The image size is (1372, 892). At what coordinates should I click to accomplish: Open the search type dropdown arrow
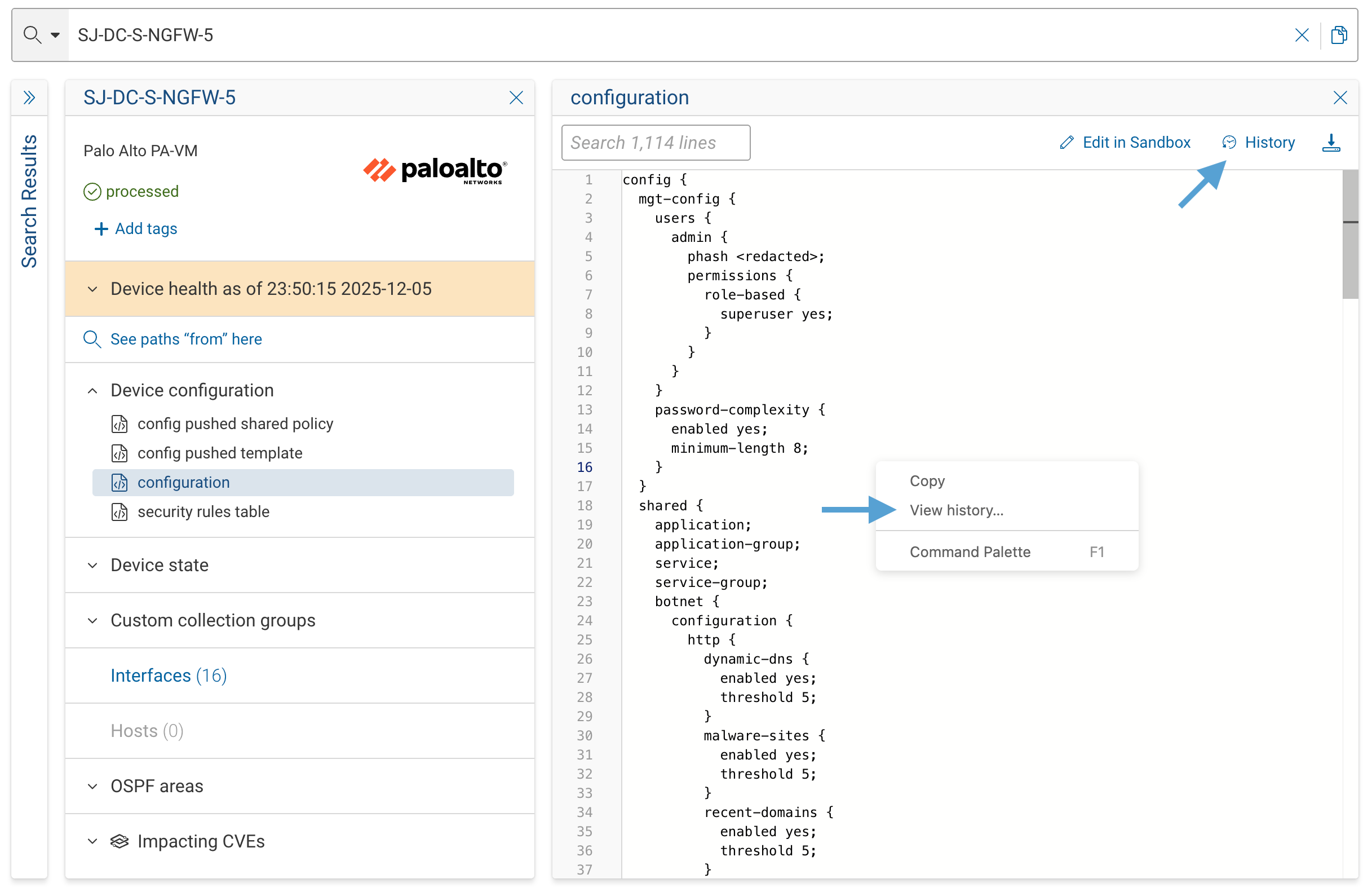click(55, 34)
